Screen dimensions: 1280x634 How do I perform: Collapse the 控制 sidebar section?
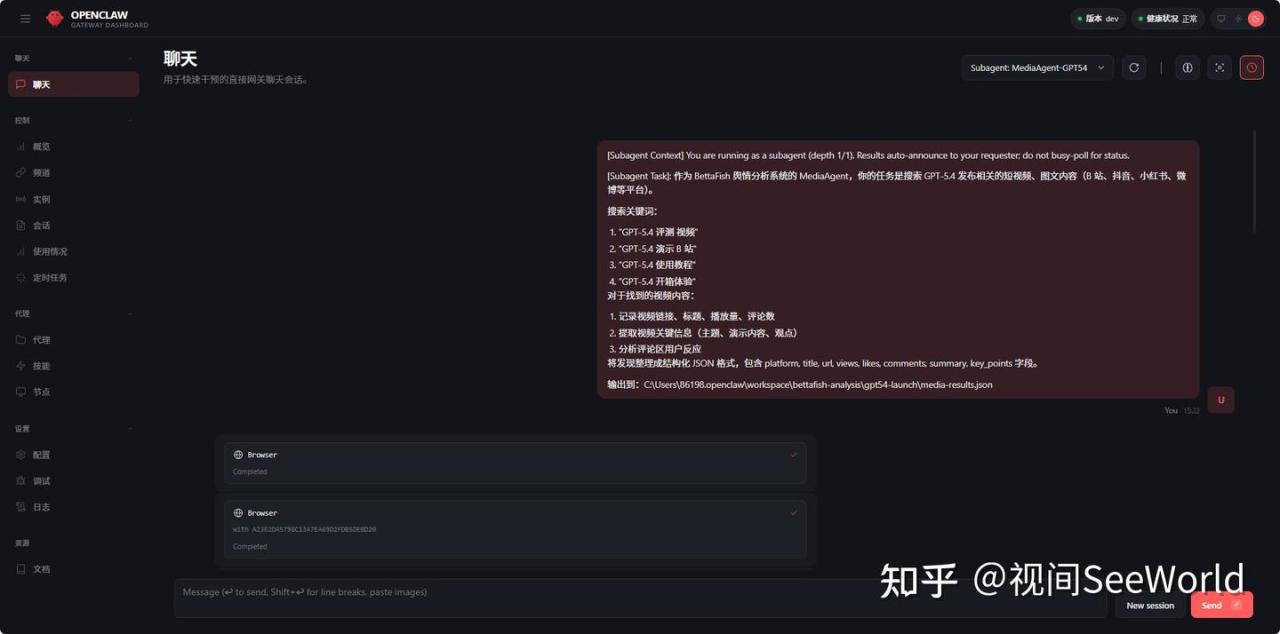point(130,120)
